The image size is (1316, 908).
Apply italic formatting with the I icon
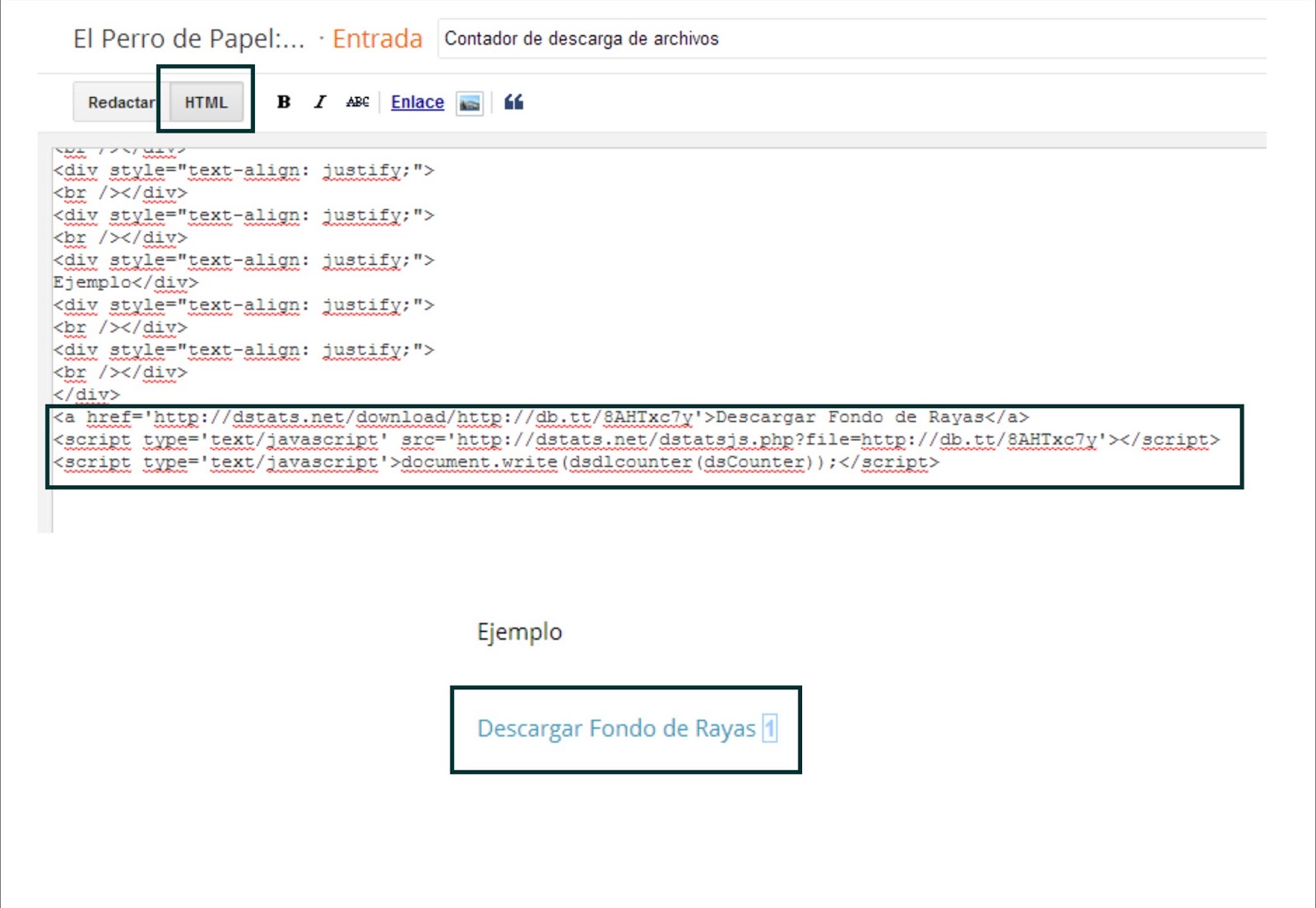[x=320, y=102]
